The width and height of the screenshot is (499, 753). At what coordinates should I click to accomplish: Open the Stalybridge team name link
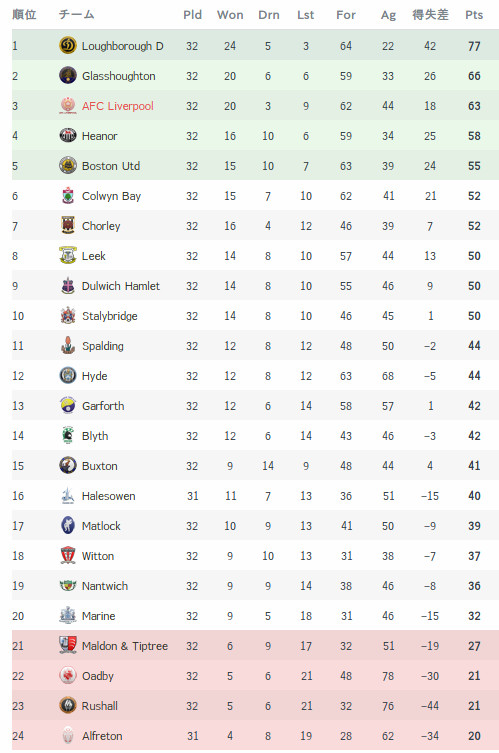pyautogui.click(x=110, y=316)
